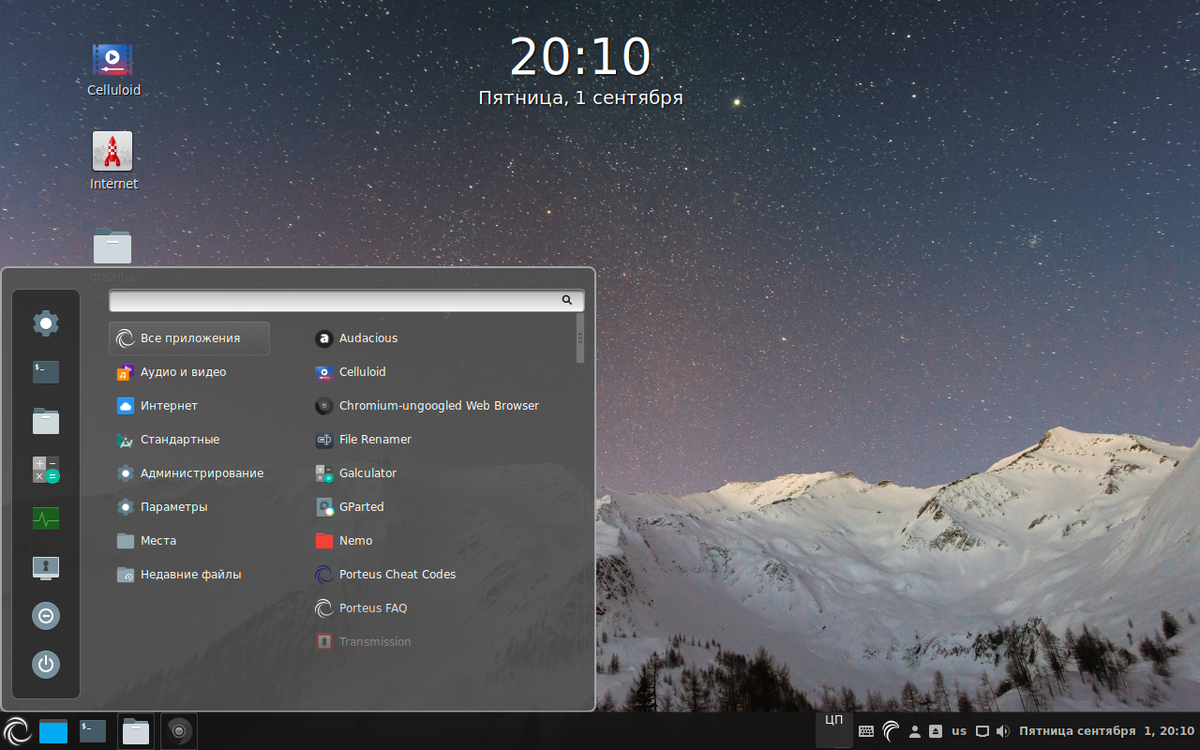1200x750 pixels.
Task: Open calculator from menu favorites sidebar
Action: (x=46, y=470)
